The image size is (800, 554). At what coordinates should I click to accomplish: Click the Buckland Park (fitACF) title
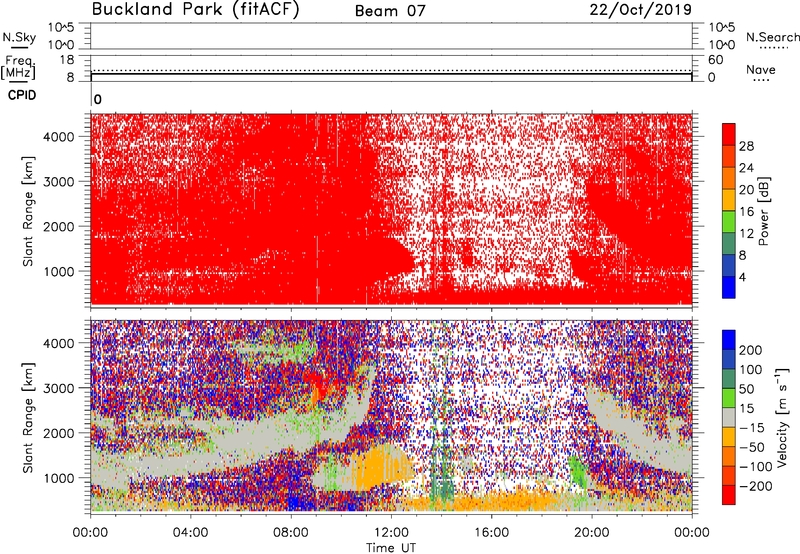[x=195, y=10]
